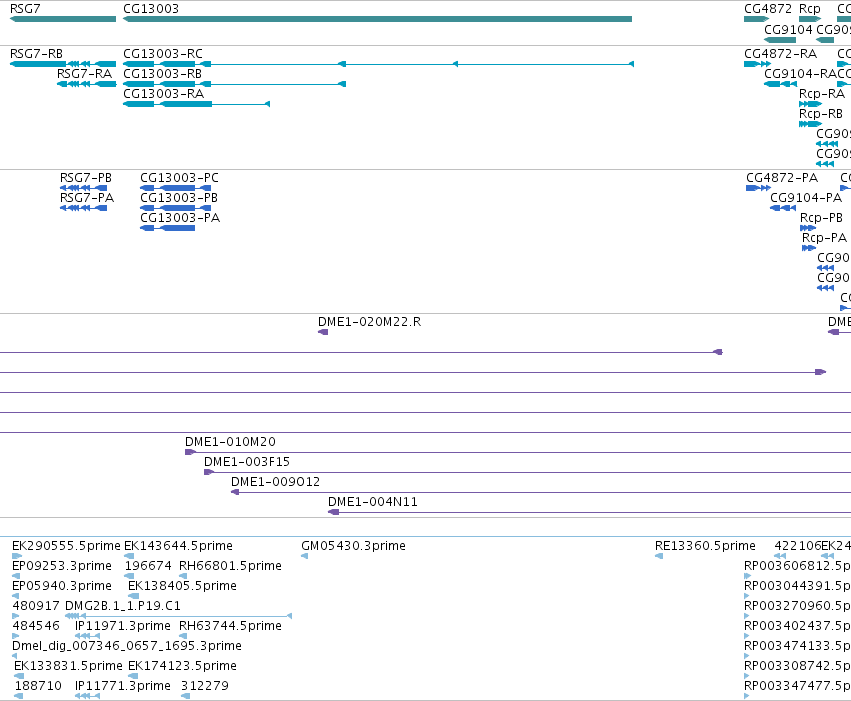This screenshot has height=701, width=851.
Task: Open EST EK174123.5prime label
Action: tap(182, 666)
